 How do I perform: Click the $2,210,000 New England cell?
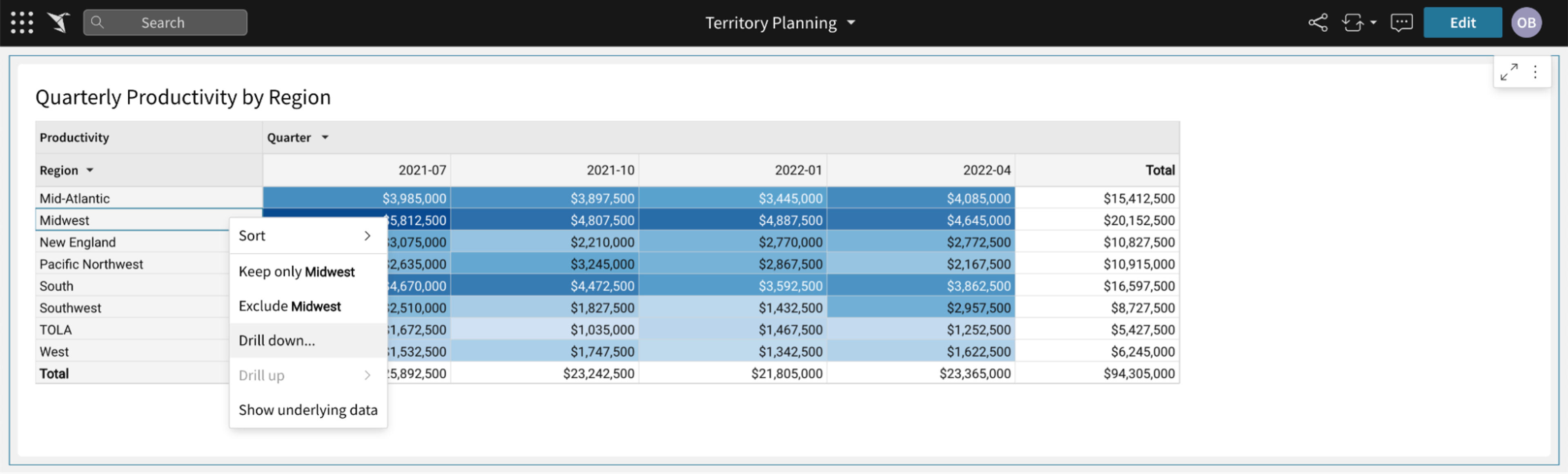point(545,242)
